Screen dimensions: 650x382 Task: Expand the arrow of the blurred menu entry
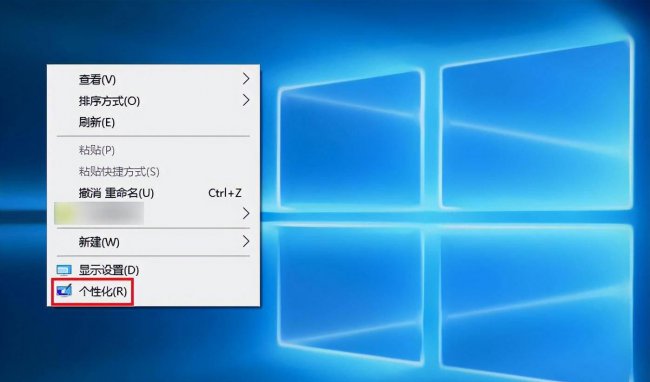246,213
